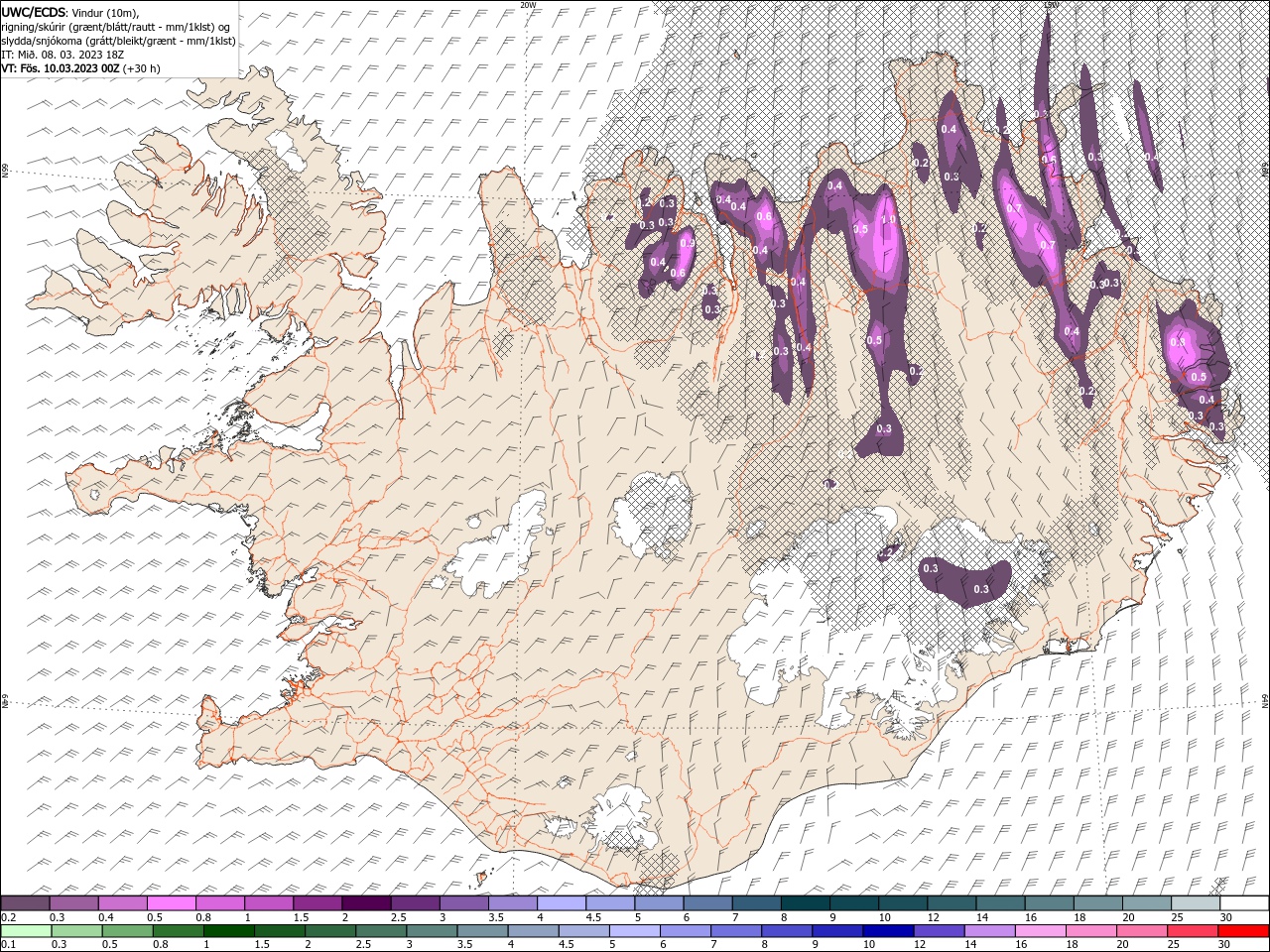Click the lower legend swatch labeled 12

click(938, 931)
